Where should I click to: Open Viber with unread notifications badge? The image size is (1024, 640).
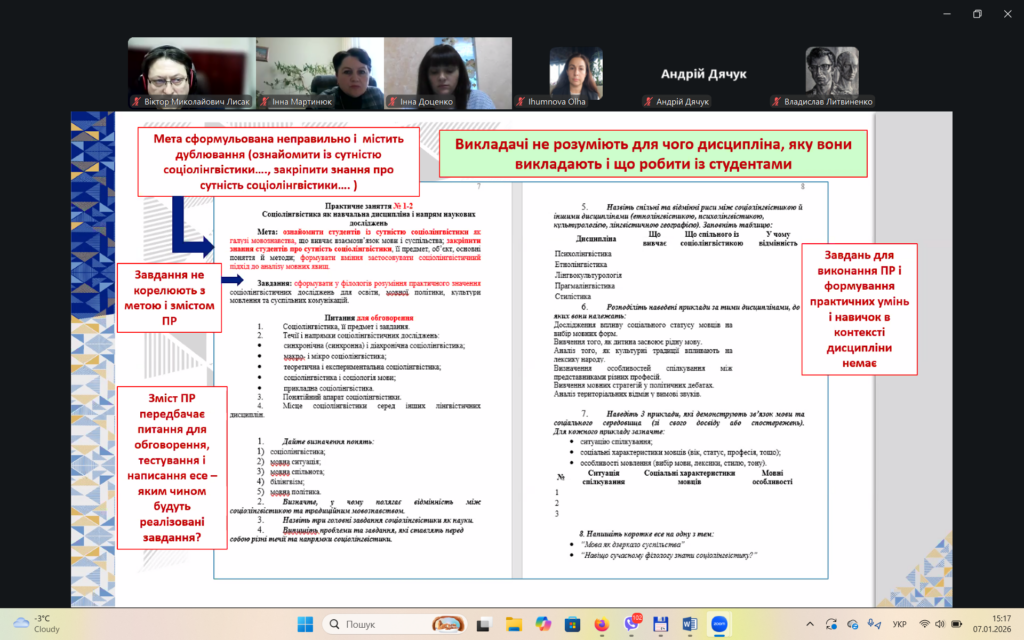(631, 623)
